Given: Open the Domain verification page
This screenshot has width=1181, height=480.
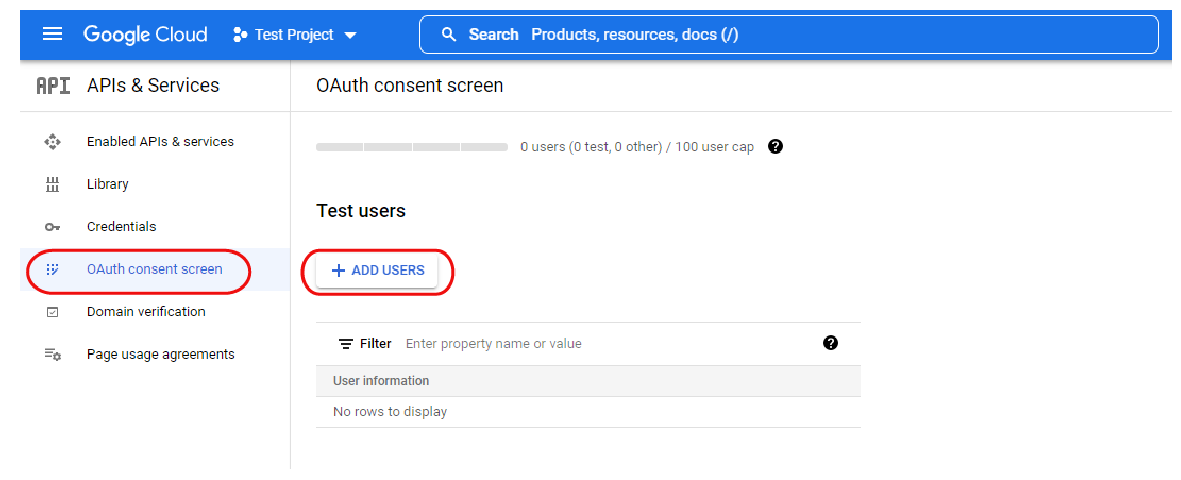Looking at the screenshot, I should [x=146, y=312].
